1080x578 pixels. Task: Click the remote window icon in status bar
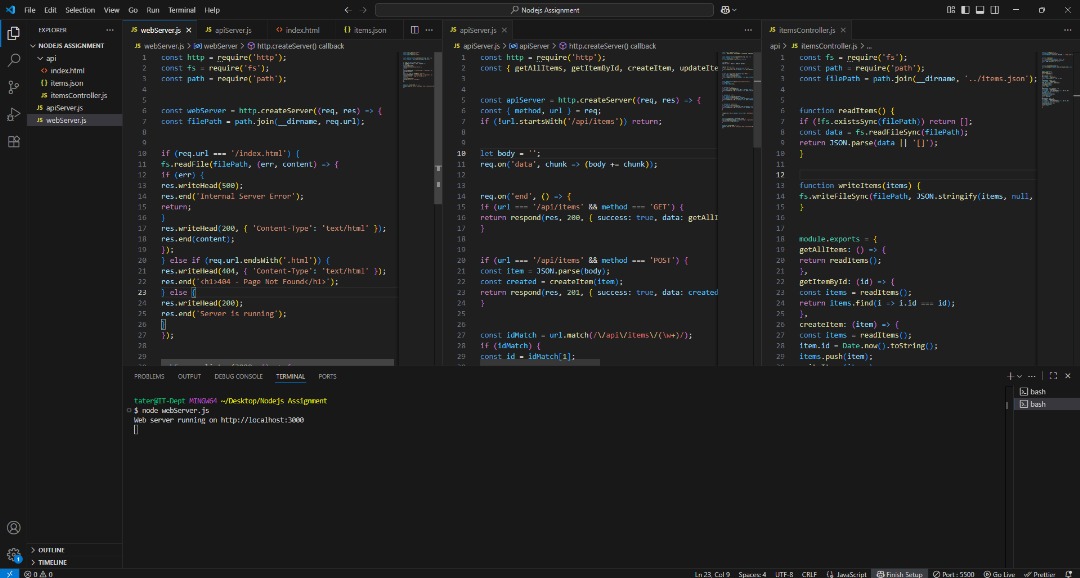9,574
